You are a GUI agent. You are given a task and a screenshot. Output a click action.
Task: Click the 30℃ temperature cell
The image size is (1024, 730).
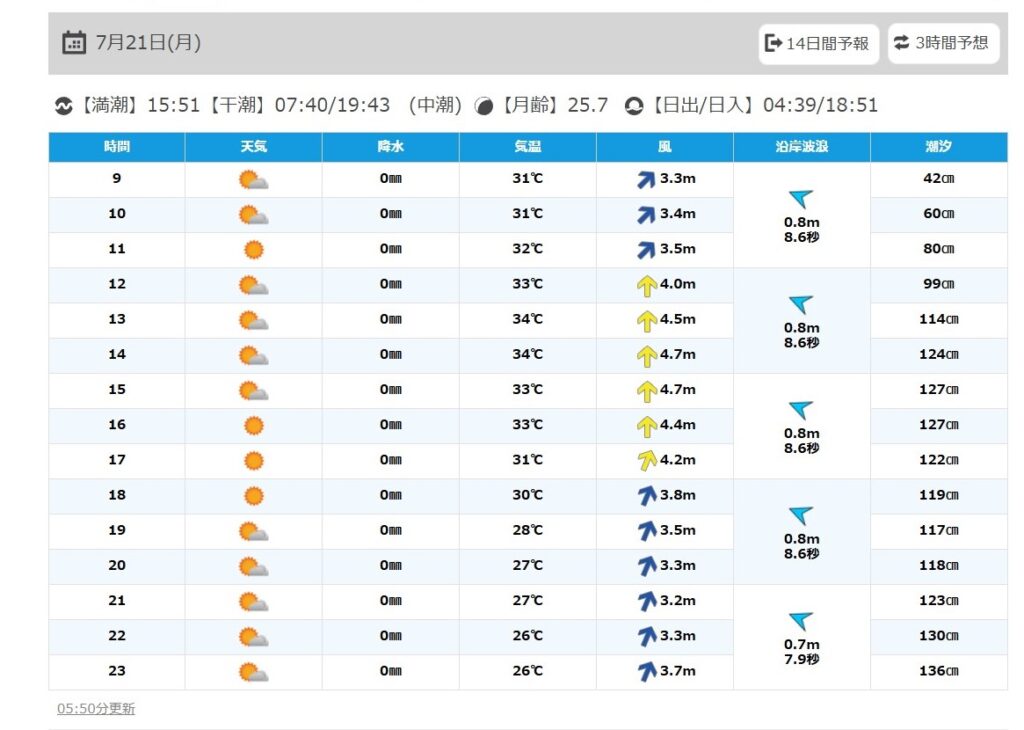click(528, 495)
